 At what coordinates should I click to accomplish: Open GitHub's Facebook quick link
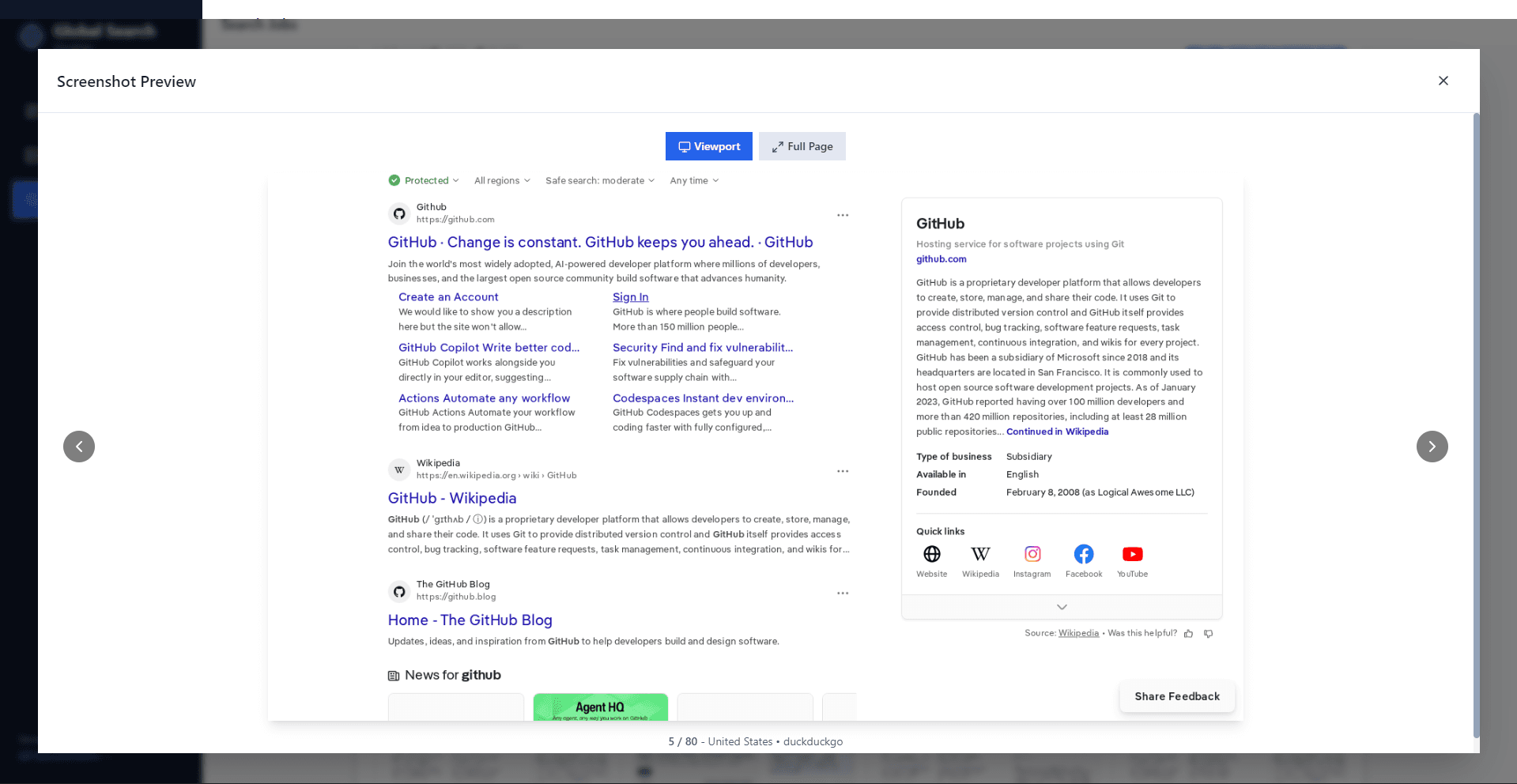(x=1083, y=554)
